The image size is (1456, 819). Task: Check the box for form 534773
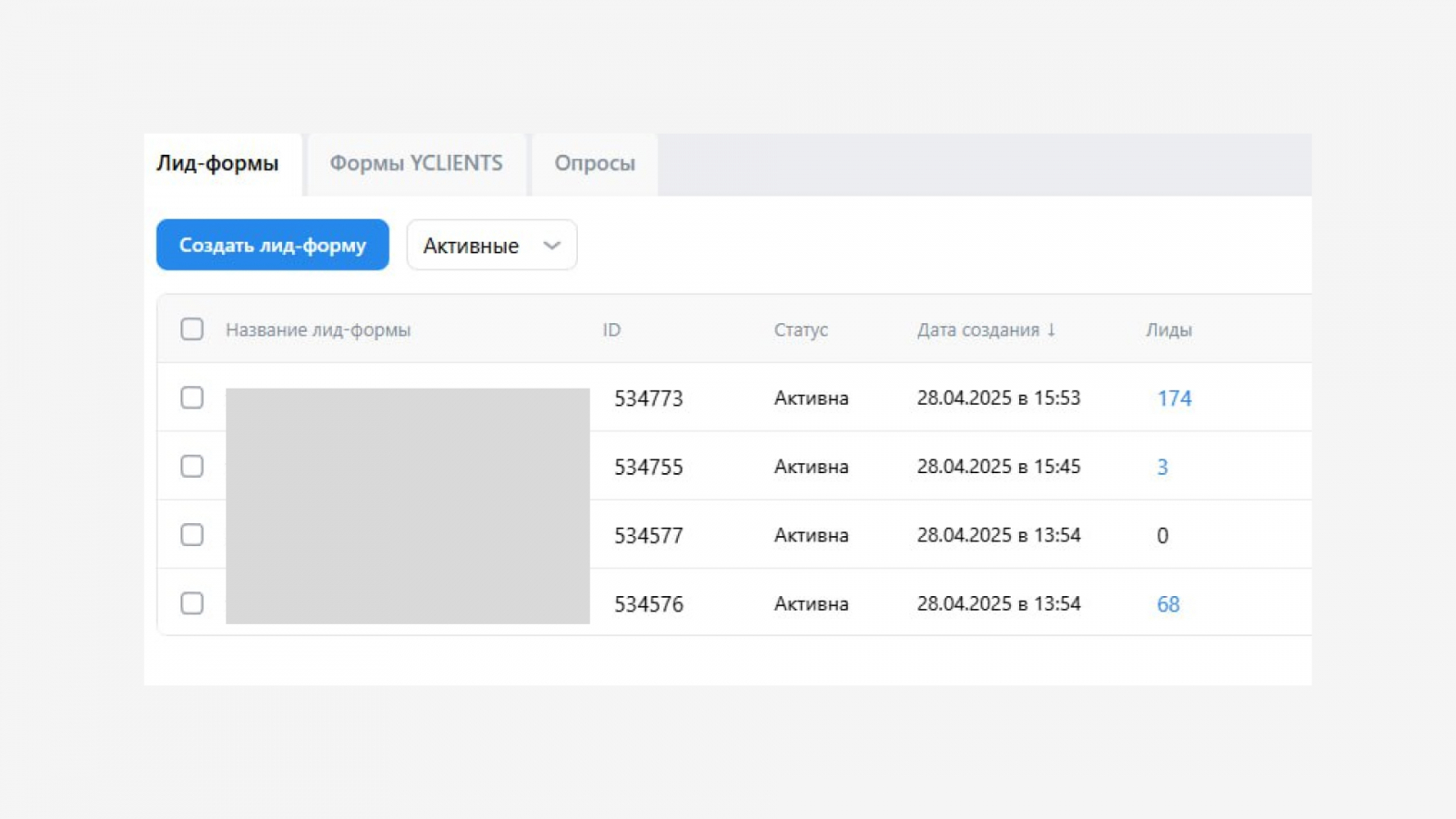click(192, 398)
